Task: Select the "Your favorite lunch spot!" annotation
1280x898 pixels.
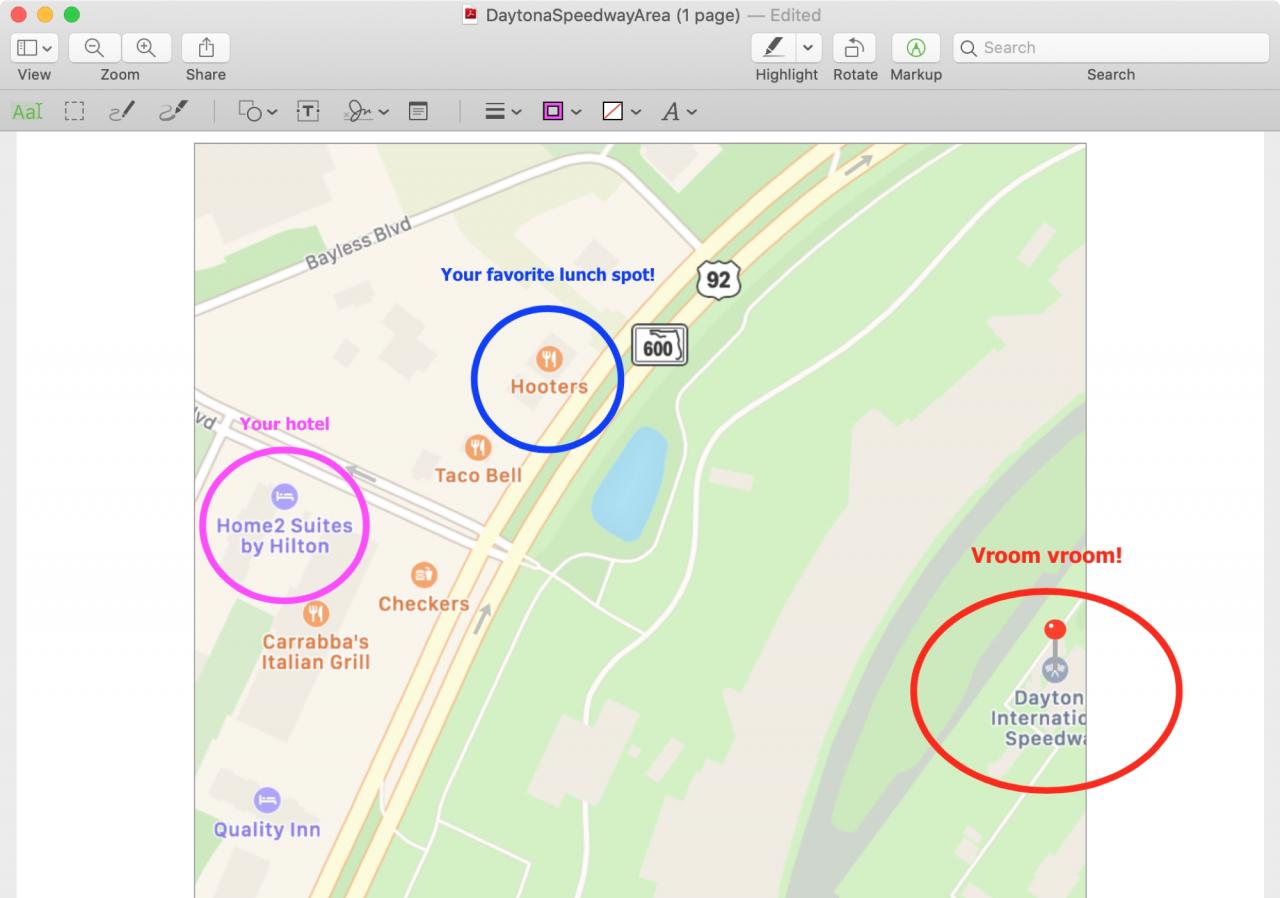Action: pyautogui.click(x=548, y=274)
